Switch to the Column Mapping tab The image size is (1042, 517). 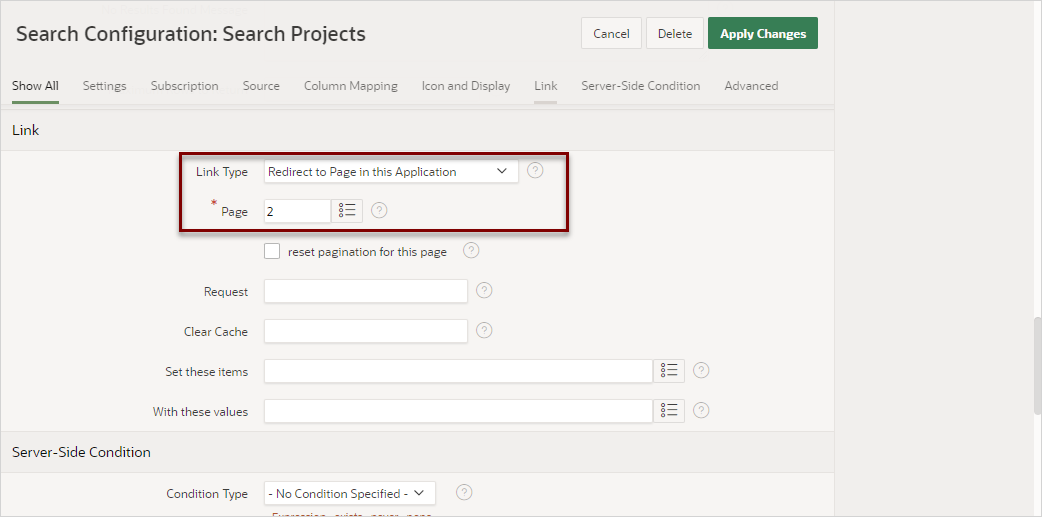tap(350, 86)
